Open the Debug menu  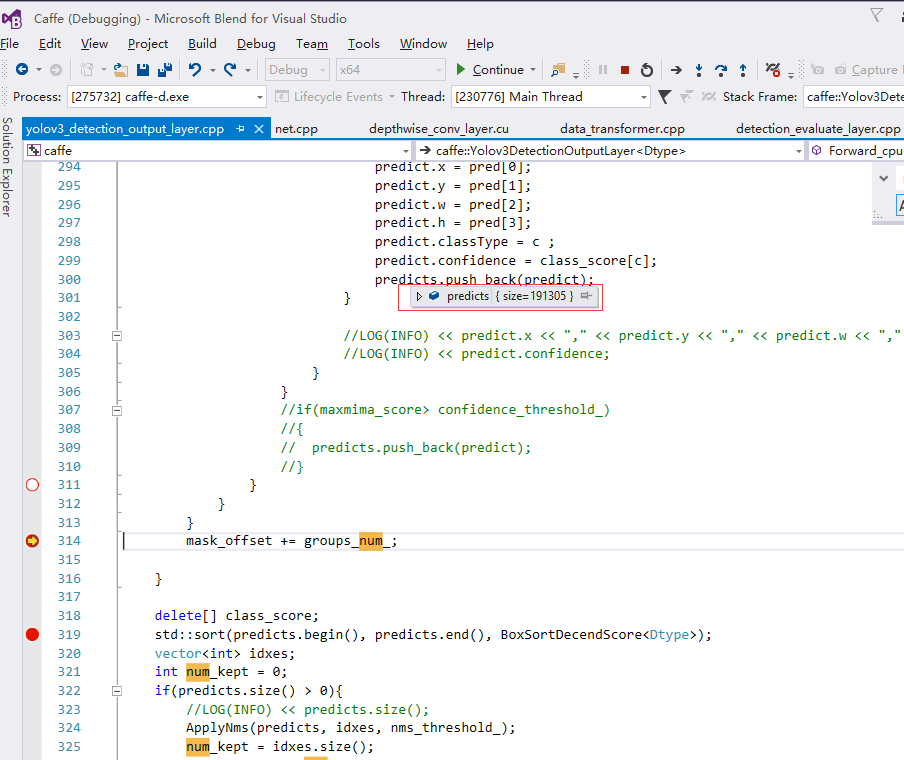[x=256, y=44]
